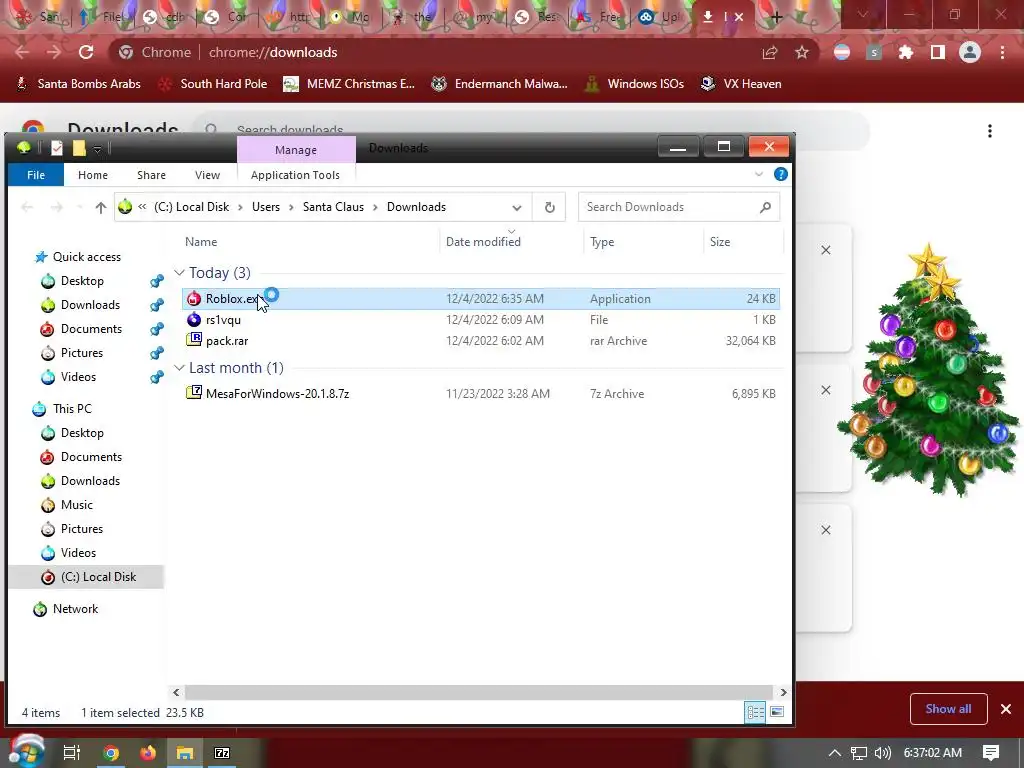Switch to details view layout icon

[756, 712]
